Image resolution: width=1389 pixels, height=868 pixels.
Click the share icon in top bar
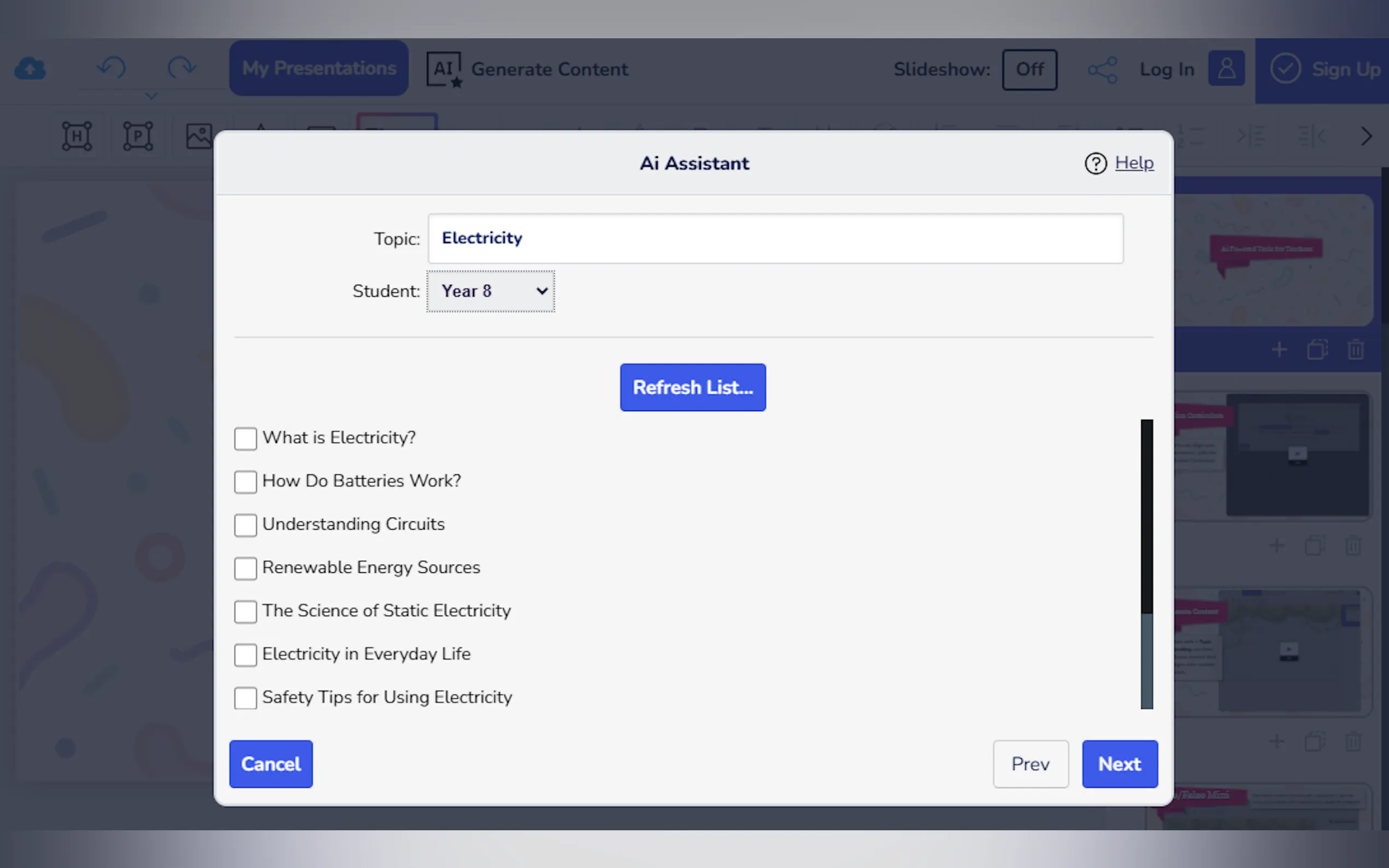click(1102, 70)
